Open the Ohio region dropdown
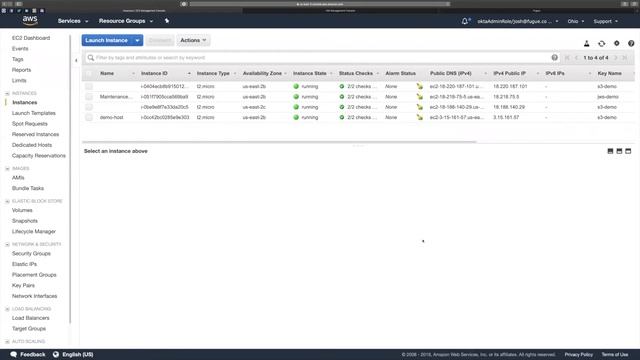The image size is (640, 360). (x=576, y=21)
